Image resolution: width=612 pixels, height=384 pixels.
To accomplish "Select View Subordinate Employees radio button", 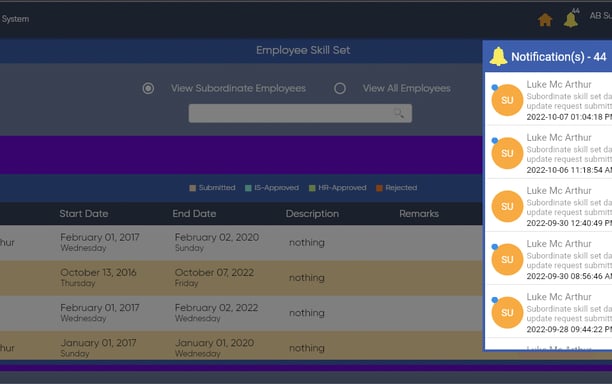I will (148, 88).
